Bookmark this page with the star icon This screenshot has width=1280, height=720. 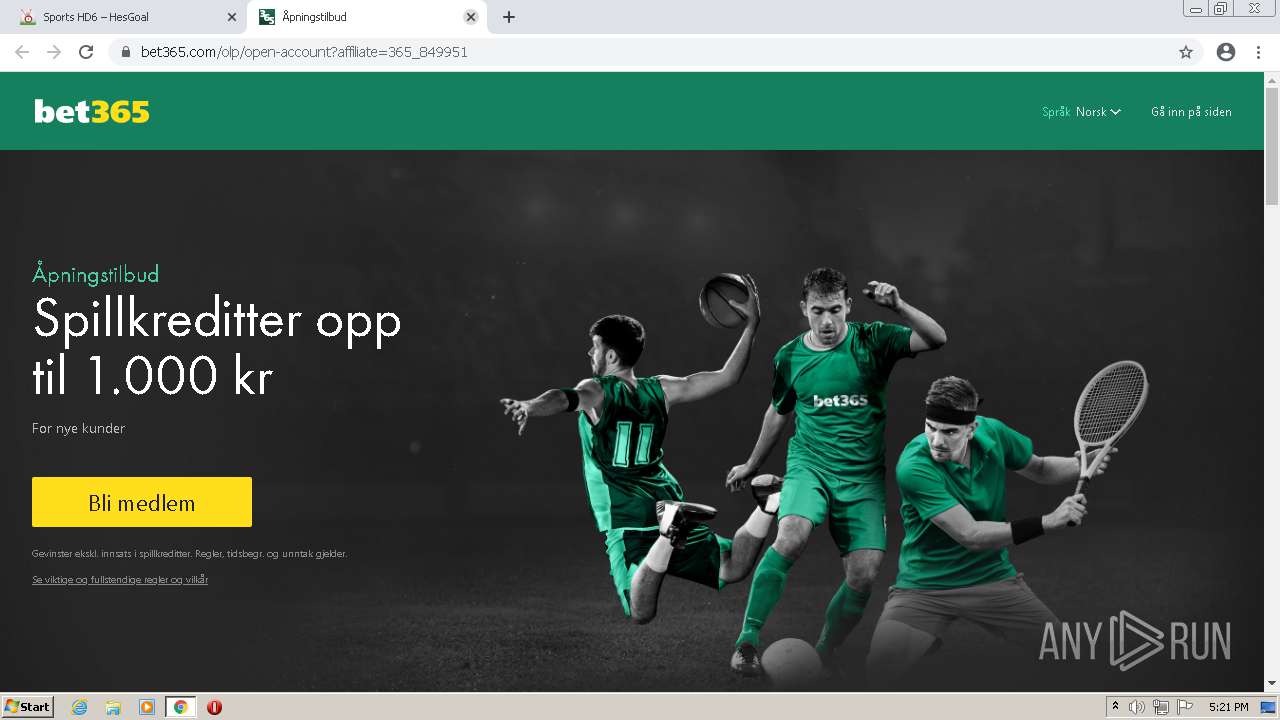pyautogui.click(x=1186, y=52)
